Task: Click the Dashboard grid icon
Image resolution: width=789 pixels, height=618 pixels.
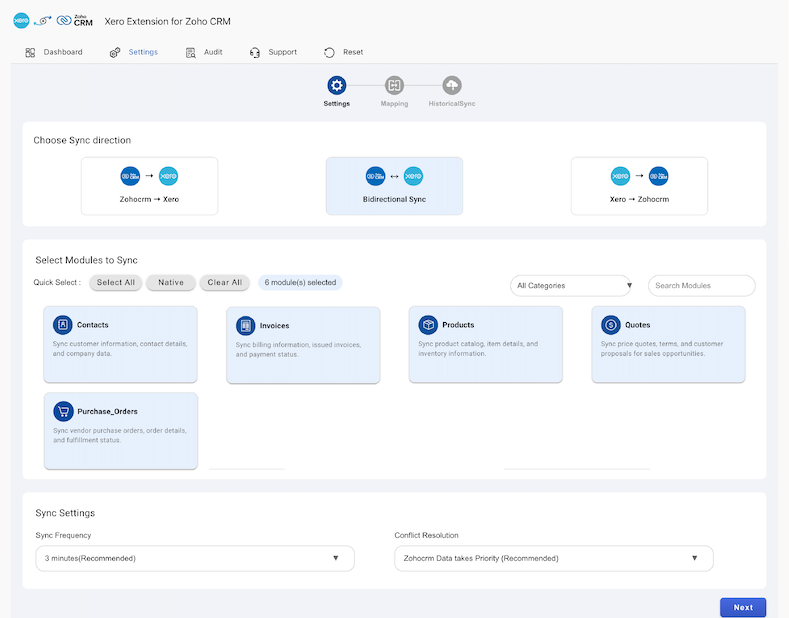Action: pyautogui.click(x=30, y=52)
